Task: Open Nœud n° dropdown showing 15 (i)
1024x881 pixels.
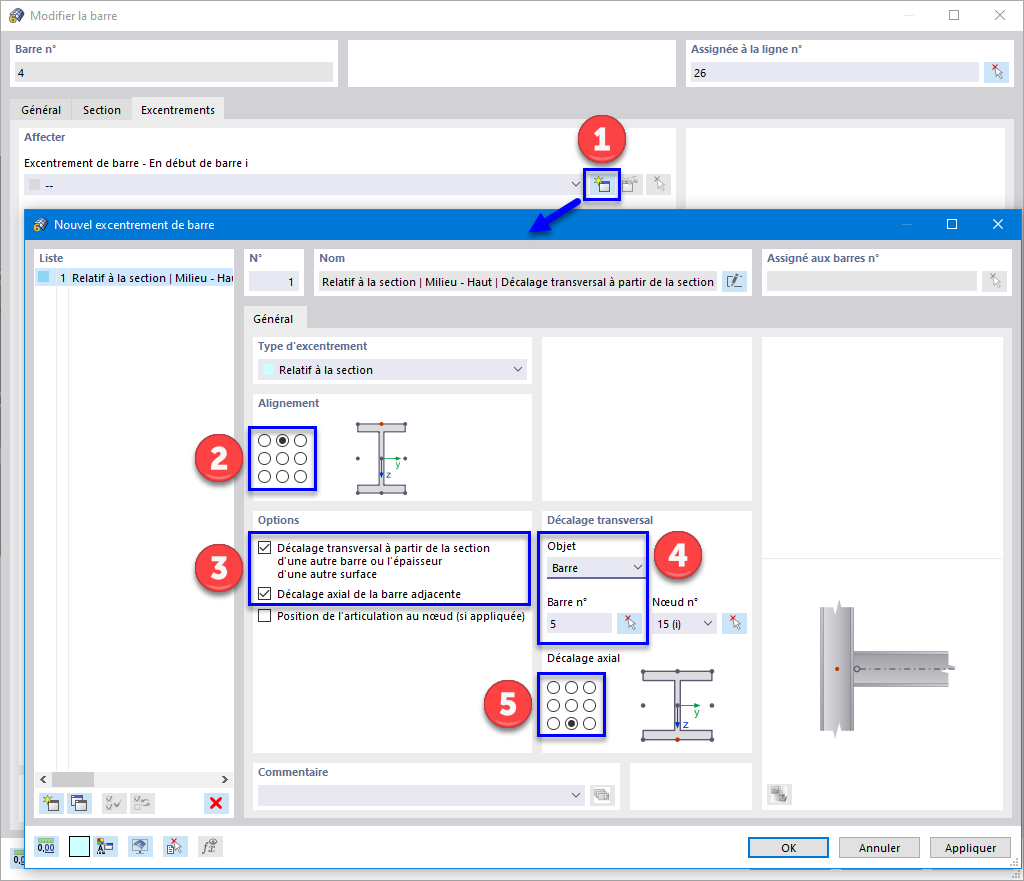Action: point(684,624)
